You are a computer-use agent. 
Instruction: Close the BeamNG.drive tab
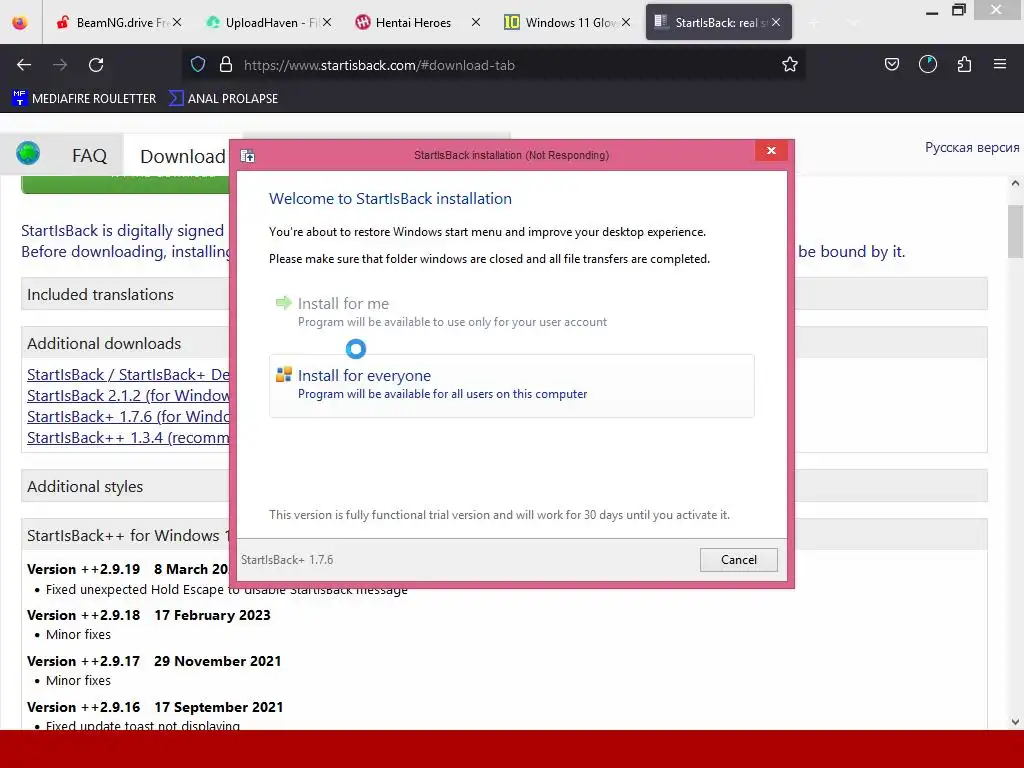[x=177, y=22]
